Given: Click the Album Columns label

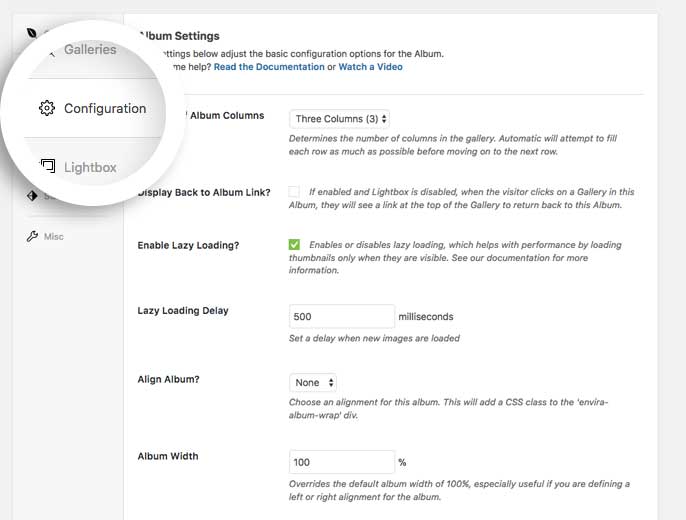Looking at the screenshot, I should (227, 115).
